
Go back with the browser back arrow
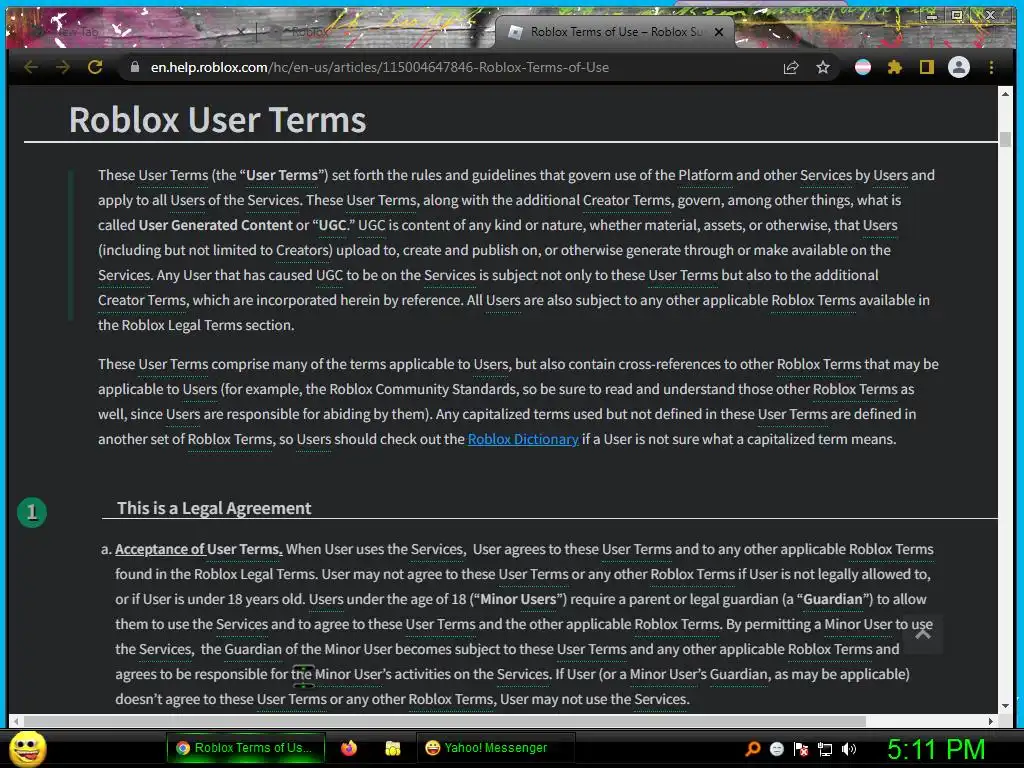[31, 67]
